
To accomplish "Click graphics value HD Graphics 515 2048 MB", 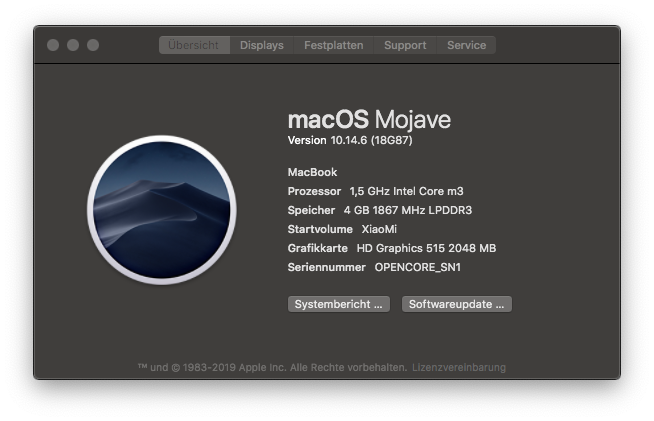I will click(x=426, y=248).
